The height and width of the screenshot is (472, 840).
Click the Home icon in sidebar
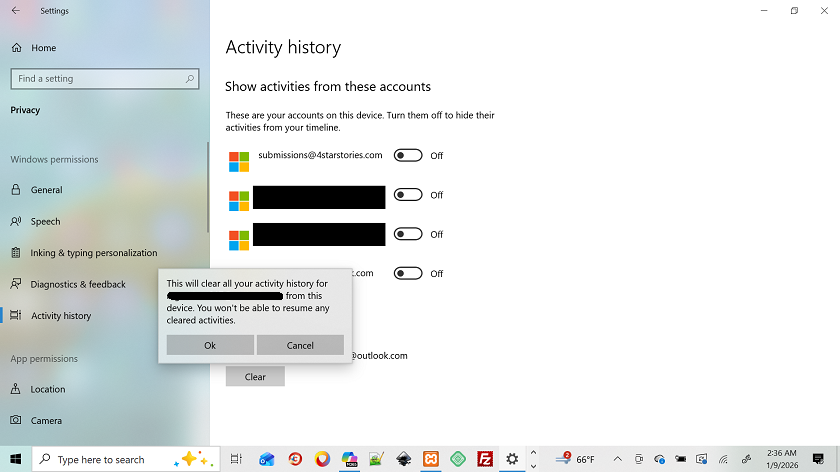16,48
